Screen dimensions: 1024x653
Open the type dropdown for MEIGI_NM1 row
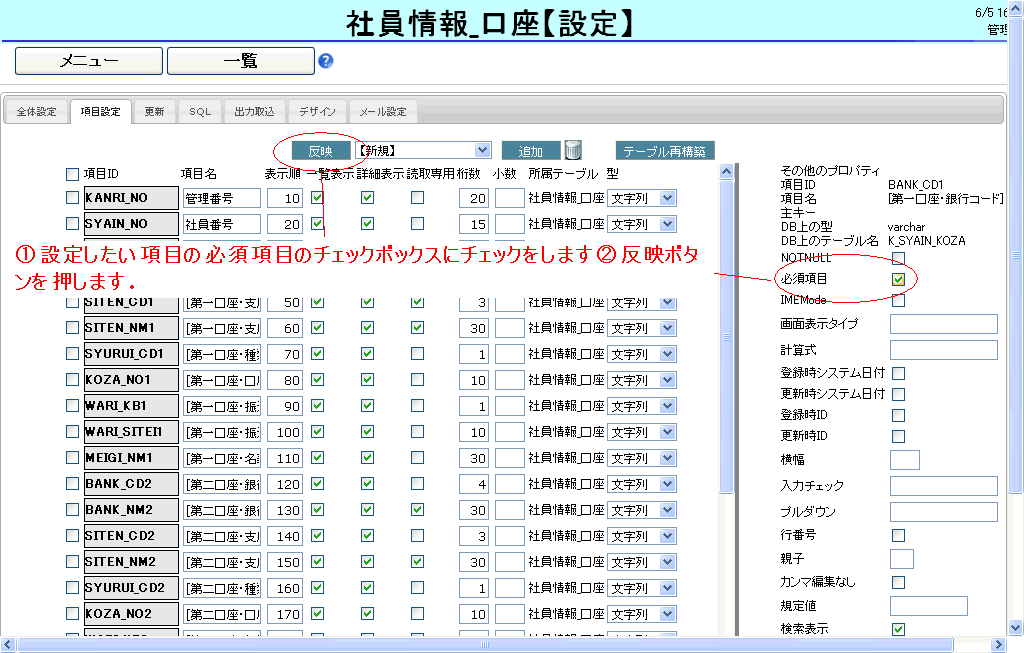point(668,458)
